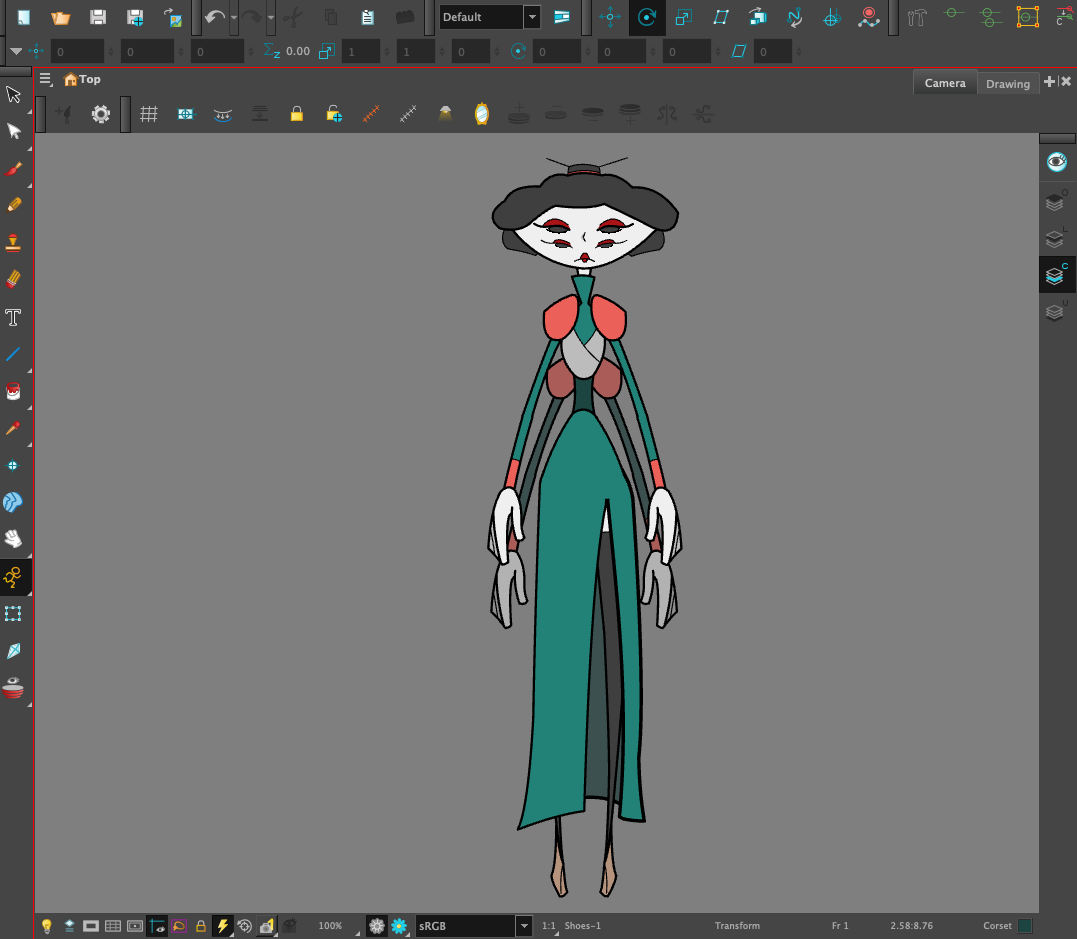Click the Rigging tool bone icon
1077x939 pixels.
coord(917,16)
